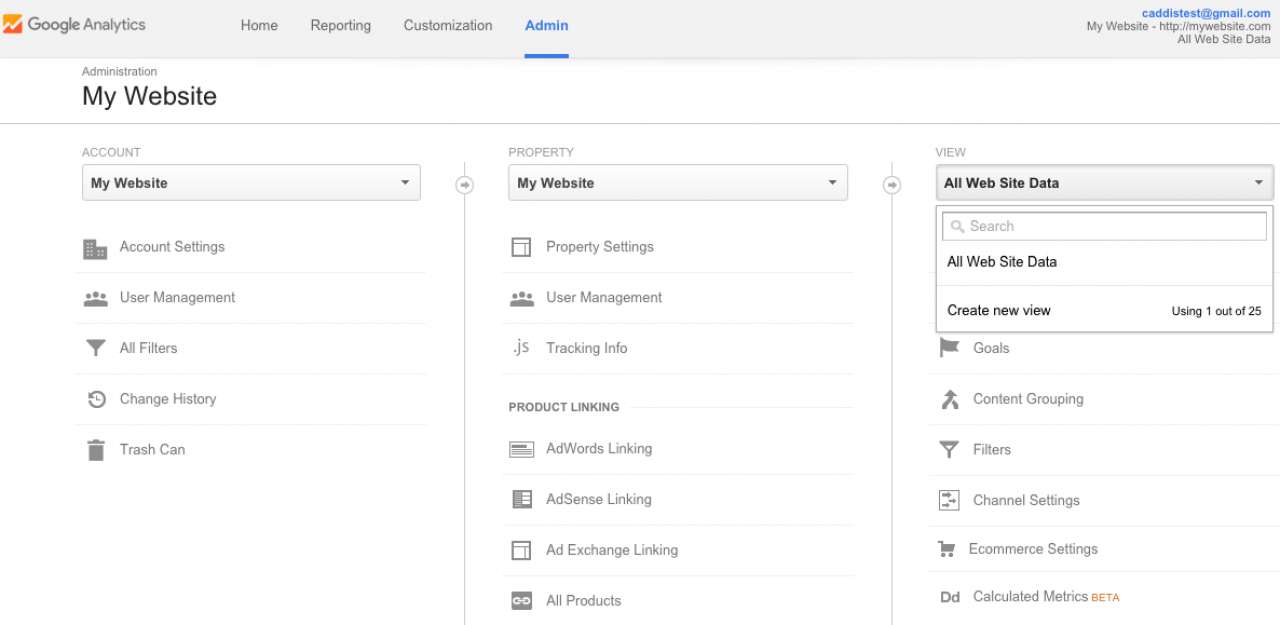The height and width of the screenshot is (625, 1280).
Task: Open AdSense Linking
Action: pyautogui.click(x=599, y=499)
